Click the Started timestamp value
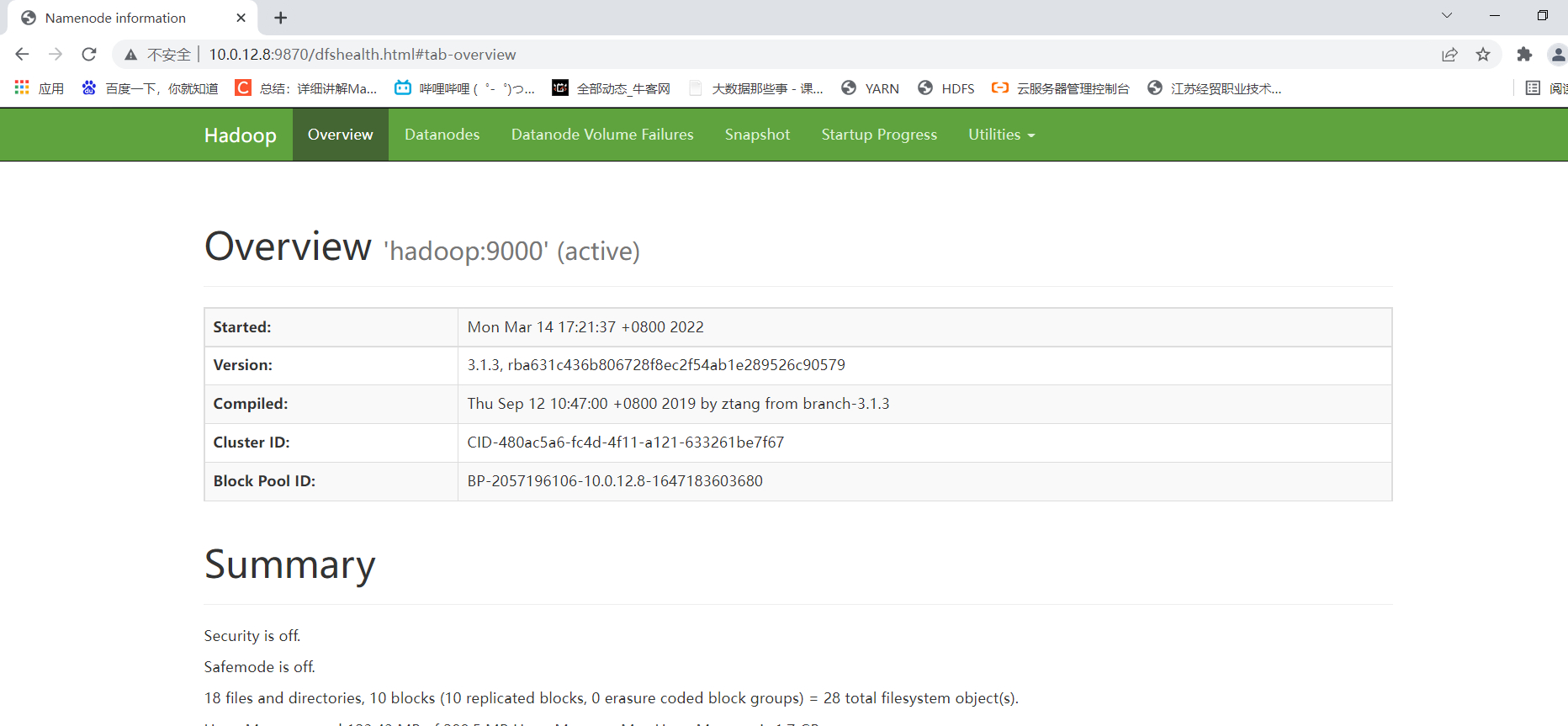This screenshot has width=1568, height=726. 585,327
